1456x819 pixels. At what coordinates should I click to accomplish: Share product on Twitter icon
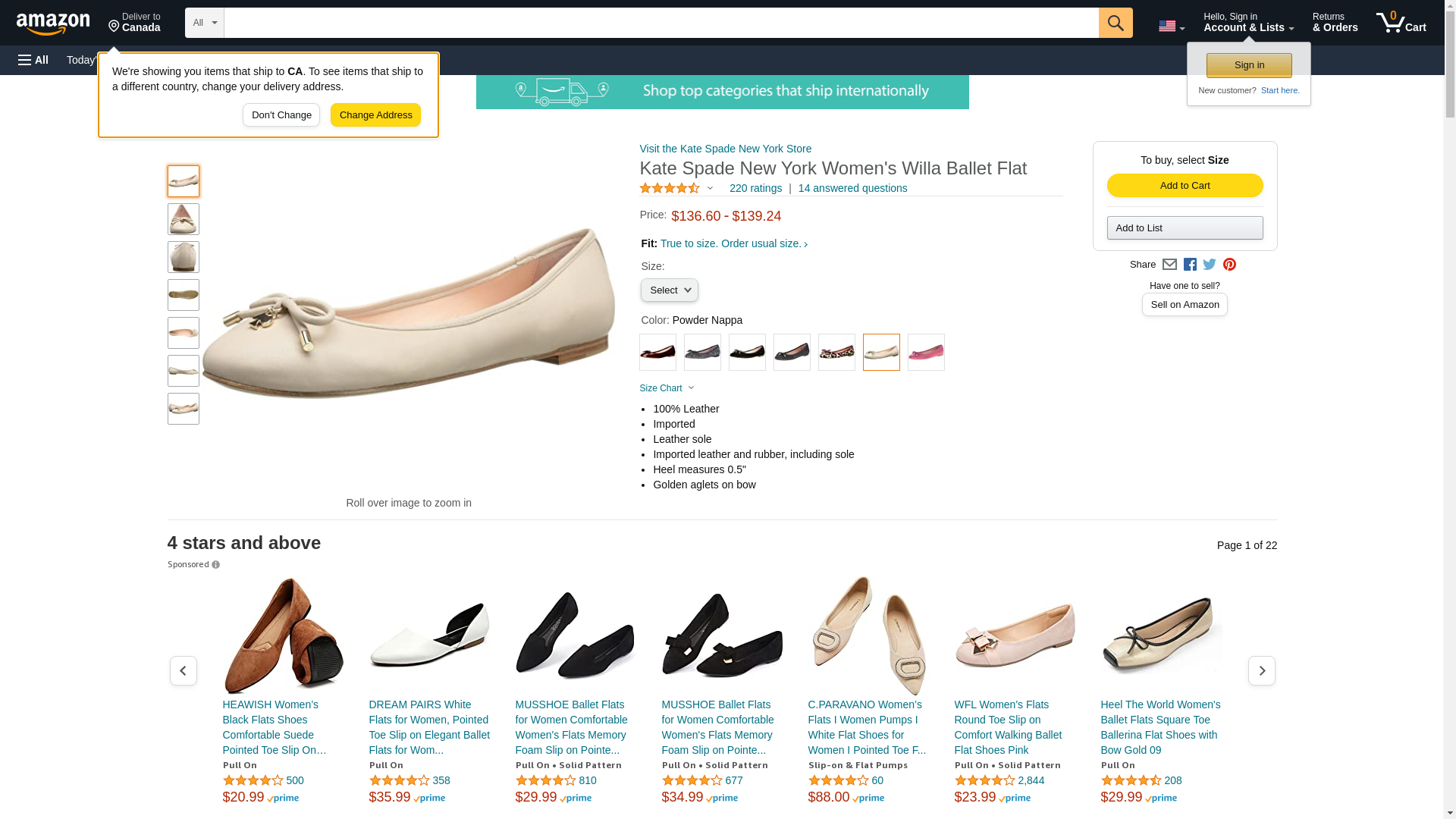[1210, 265]
